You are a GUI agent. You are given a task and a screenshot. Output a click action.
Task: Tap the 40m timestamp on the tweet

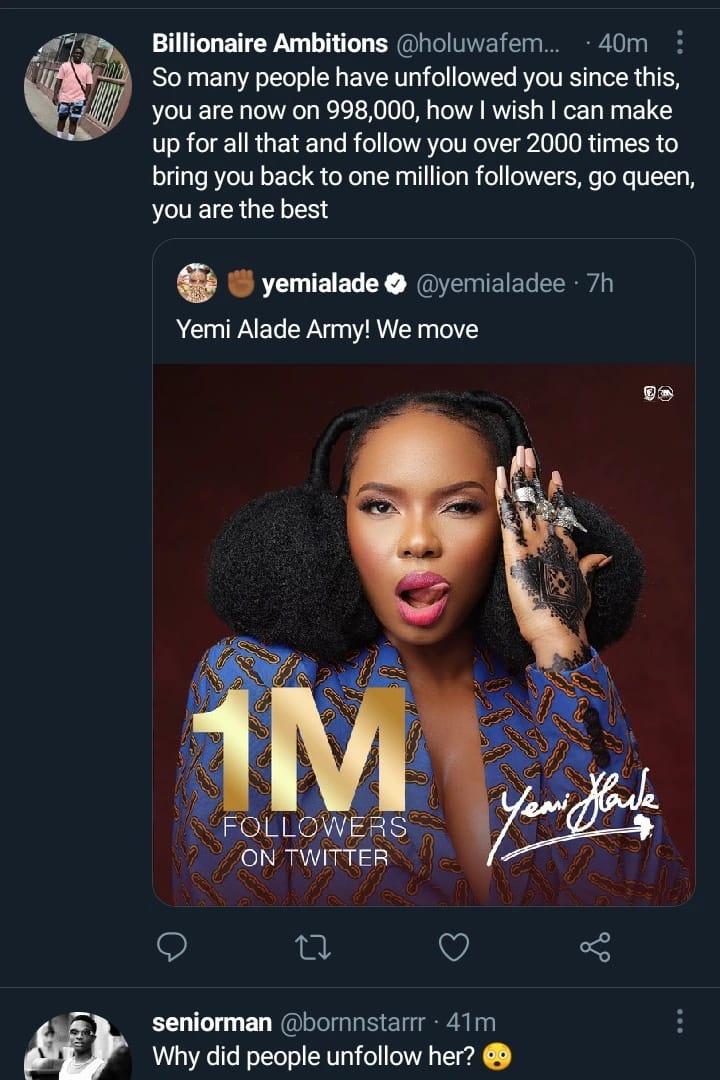(621, 43)
